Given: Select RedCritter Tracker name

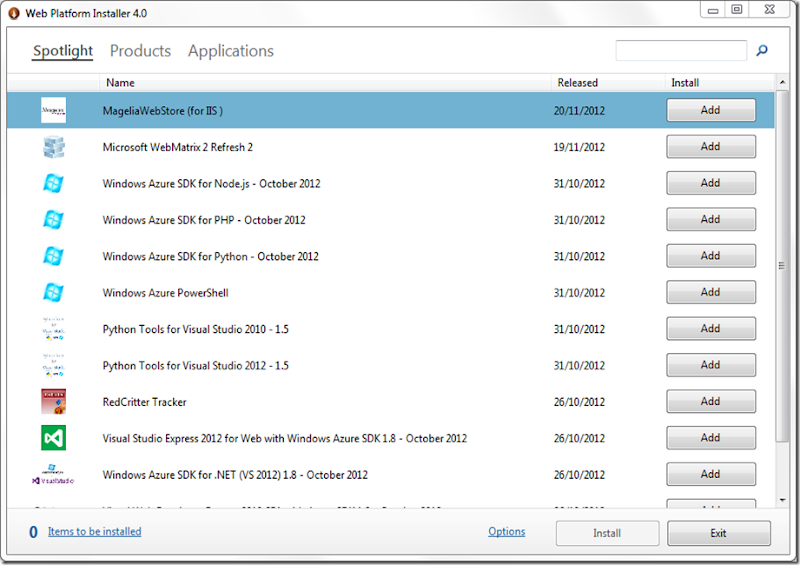Looking at the screenshot, I should (144, 402).
